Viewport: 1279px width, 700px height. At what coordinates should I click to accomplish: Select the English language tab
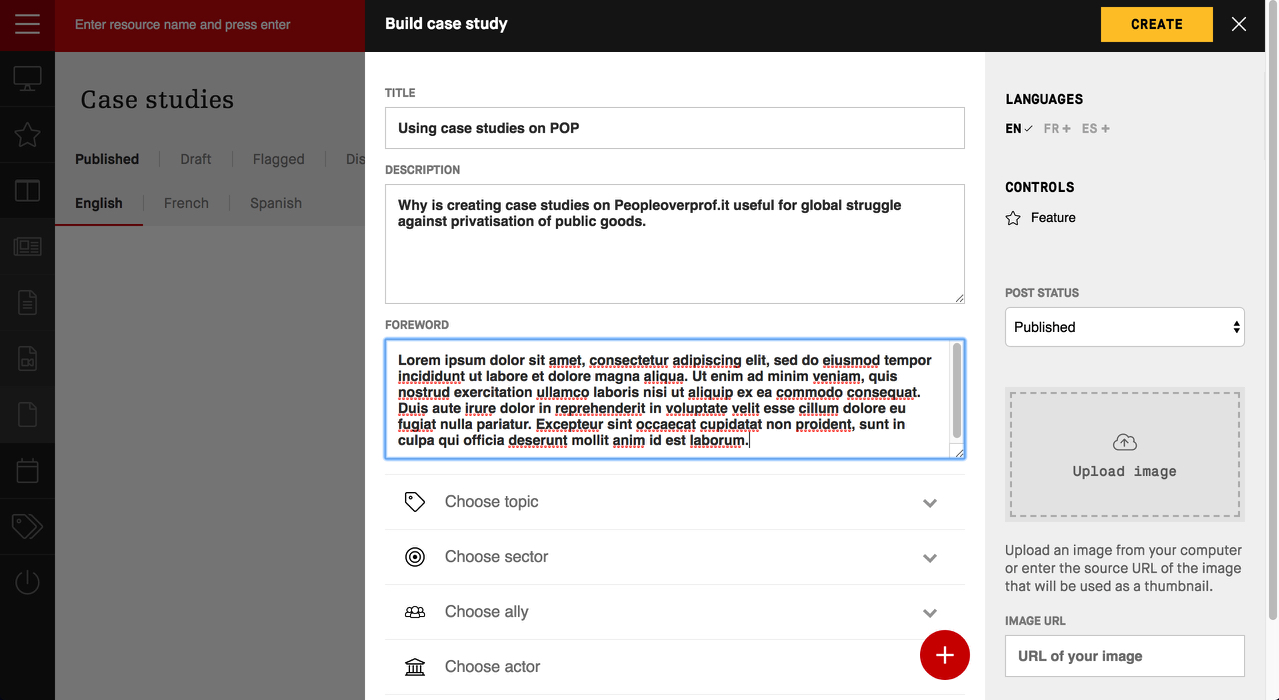pyautogui.click(x=99, y=203)
